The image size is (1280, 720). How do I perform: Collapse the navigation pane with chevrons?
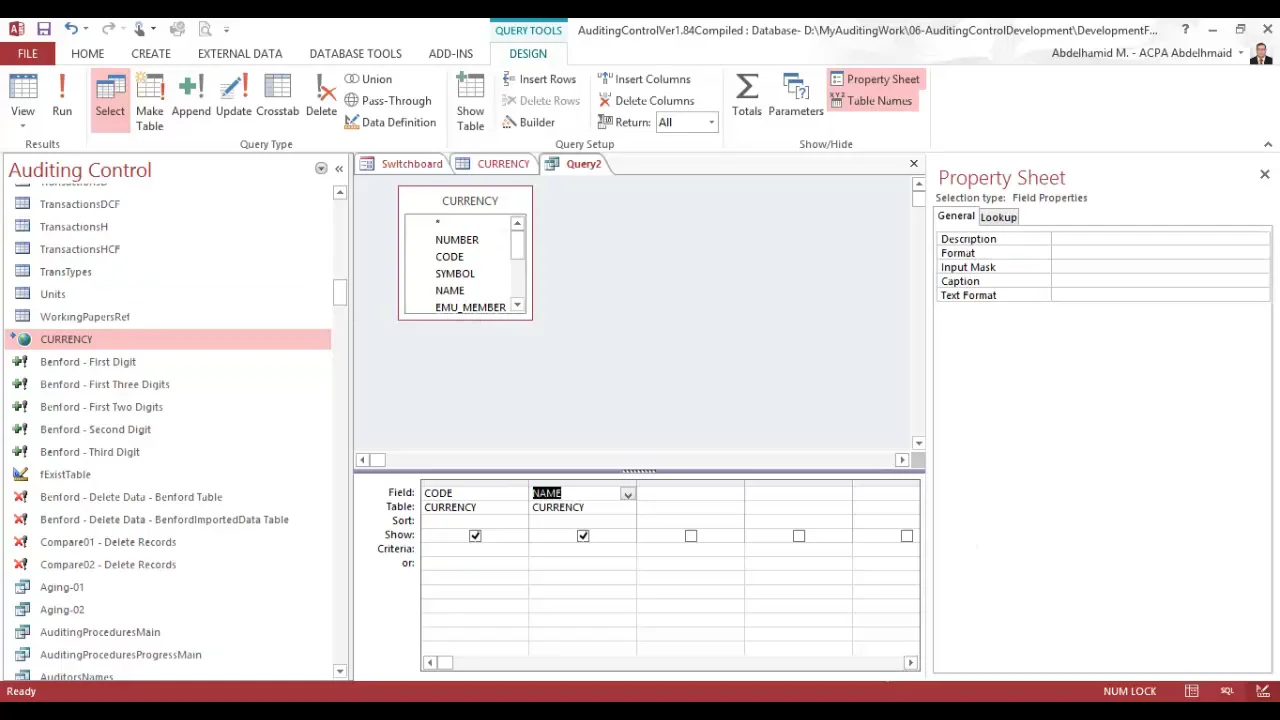tap(339, 168)
